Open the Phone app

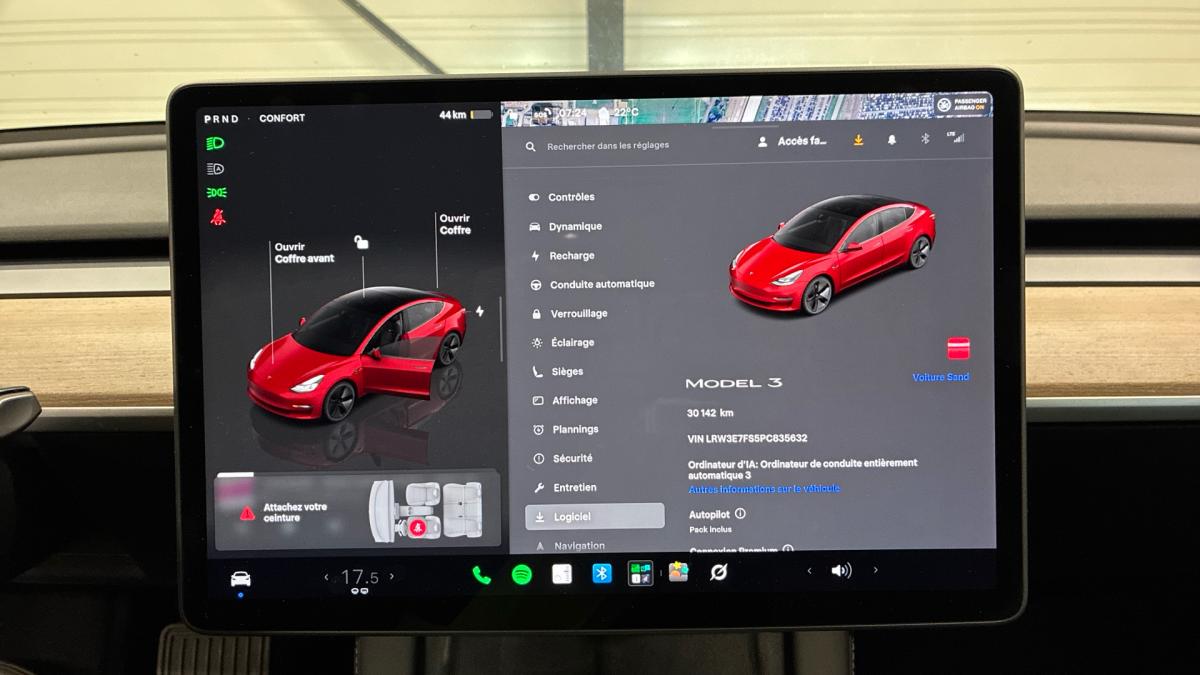click(481, 574)
